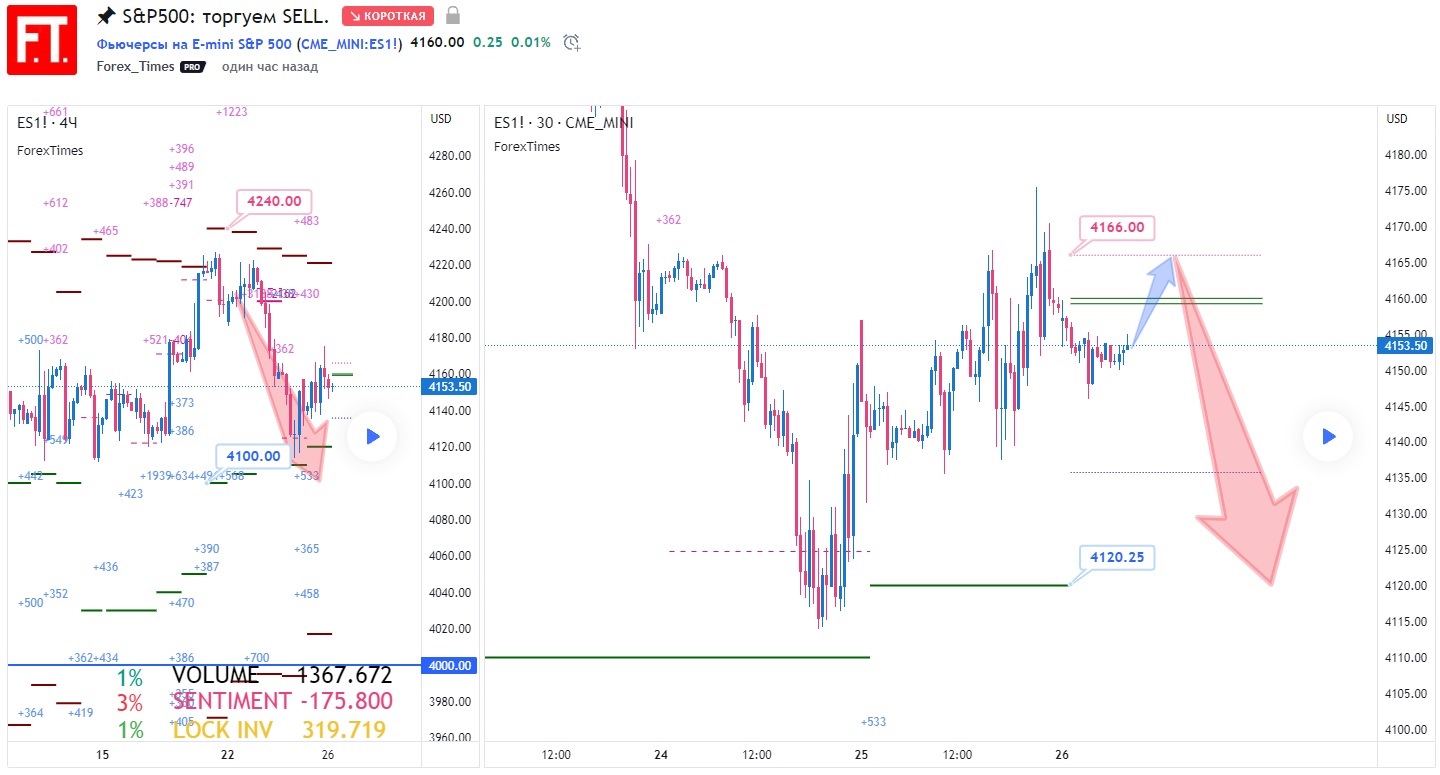Open the Forex_Times author profile
The height and width of the screenshot is (775, 1440).
pos(135,67)
